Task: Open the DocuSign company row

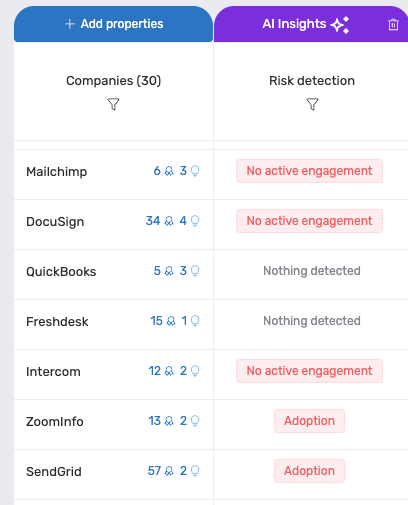Action: pos(113,224)
